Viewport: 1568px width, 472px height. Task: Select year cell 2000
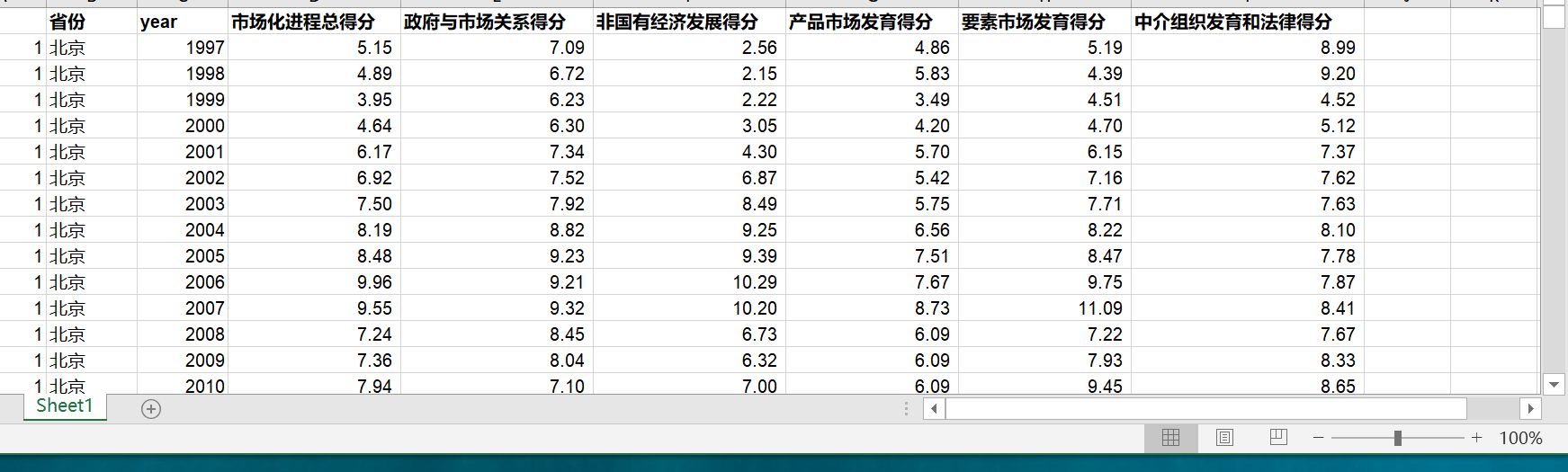click(183, 126)
